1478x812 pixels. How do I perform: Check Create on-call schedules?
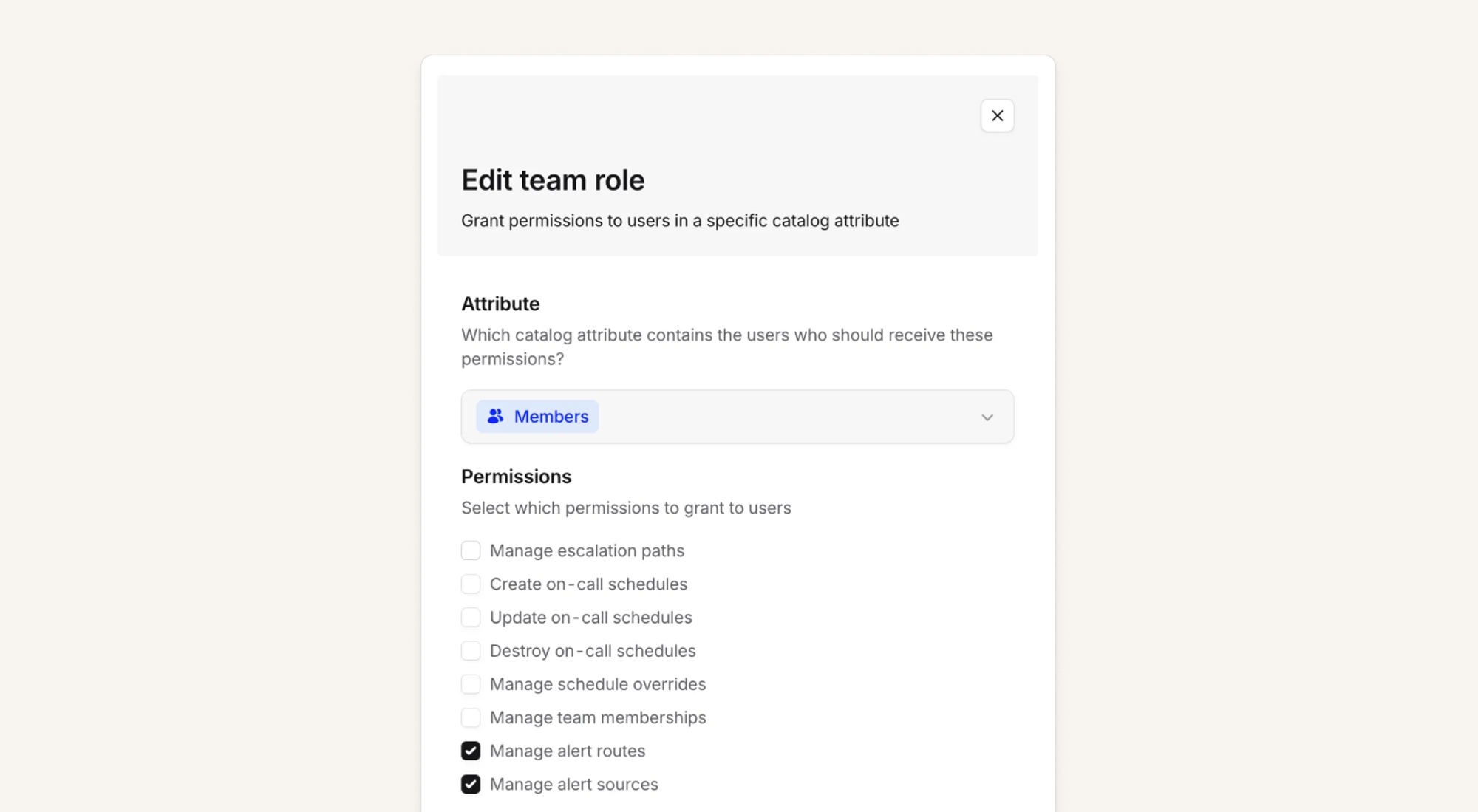(471, 584)
